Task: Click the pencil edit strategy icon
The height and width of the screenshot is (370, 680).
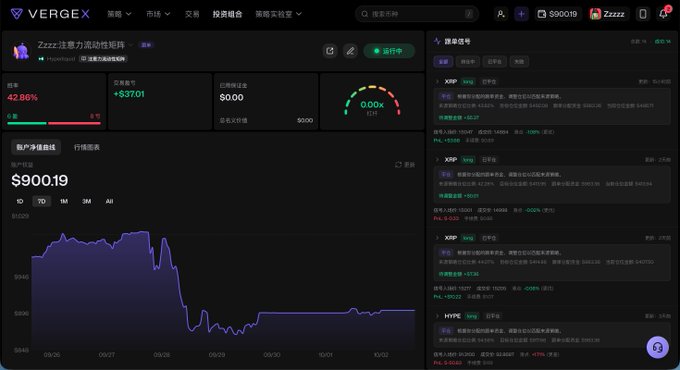Action: point(350,51)
